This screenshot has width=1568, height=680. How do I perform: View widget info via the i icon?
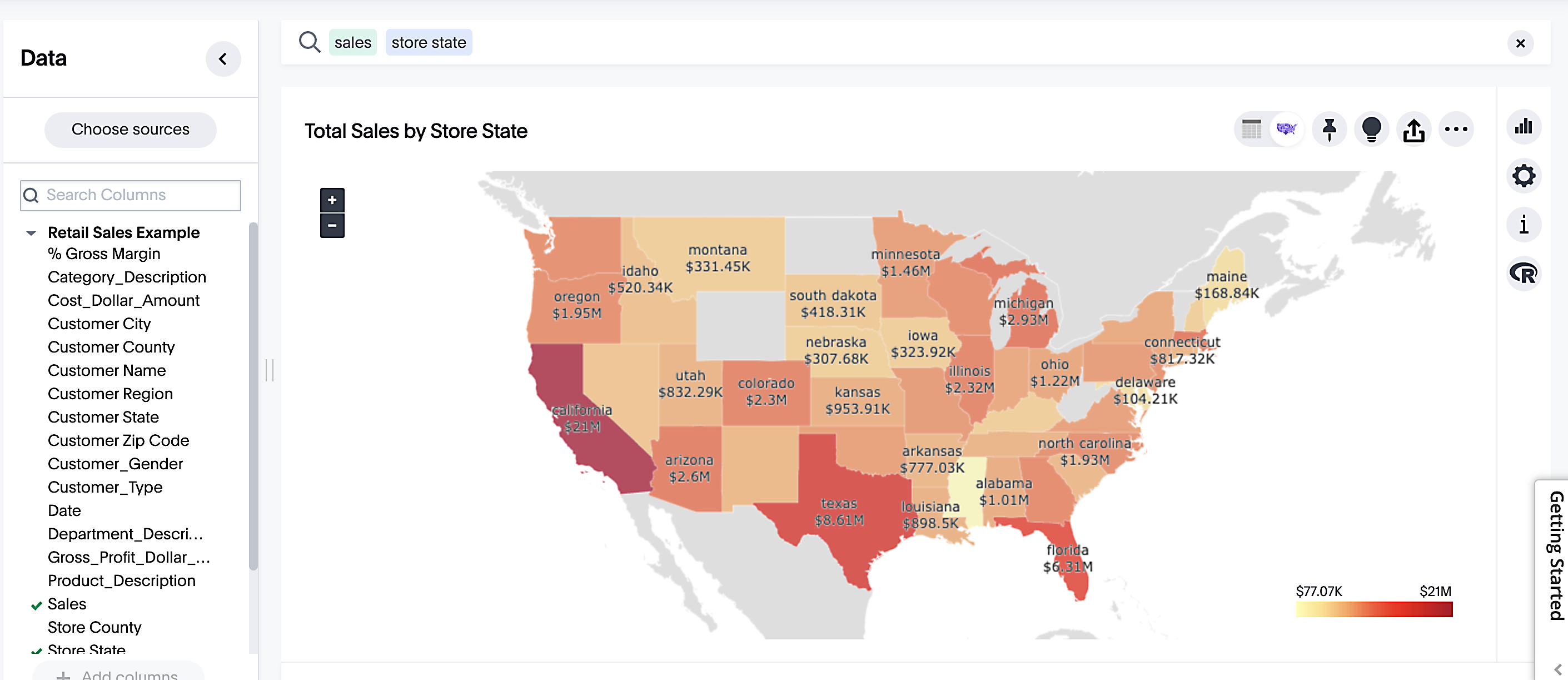click(x=1524, y=225)
